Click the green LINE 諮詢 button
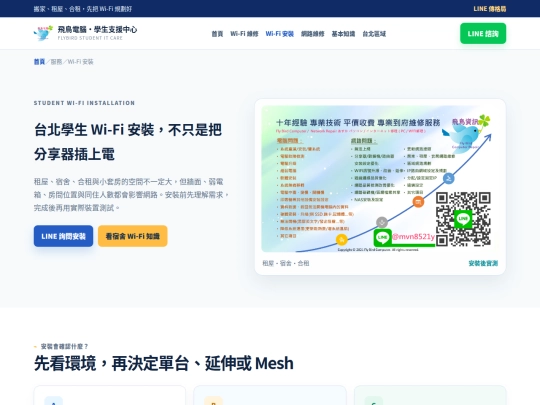 point(483,33)
